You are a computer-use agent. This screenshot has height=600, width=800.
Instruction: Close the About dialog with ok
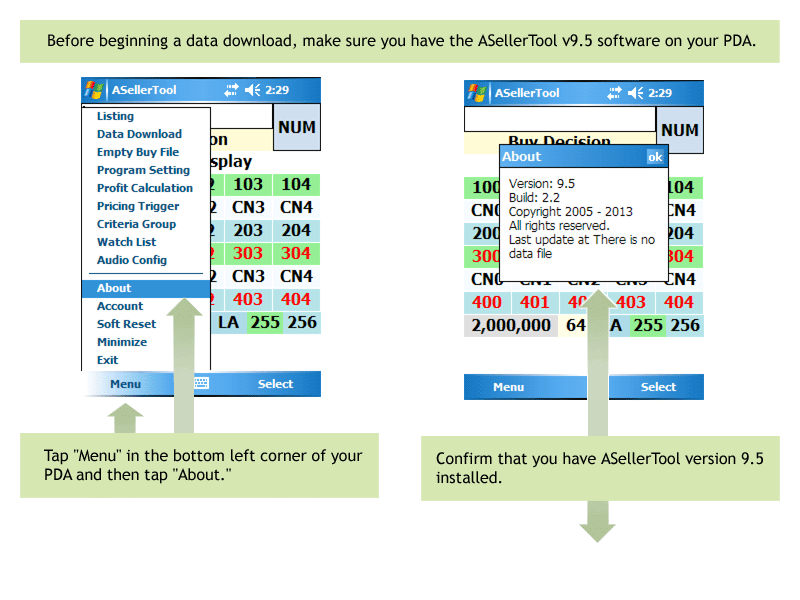pos(655,157)
